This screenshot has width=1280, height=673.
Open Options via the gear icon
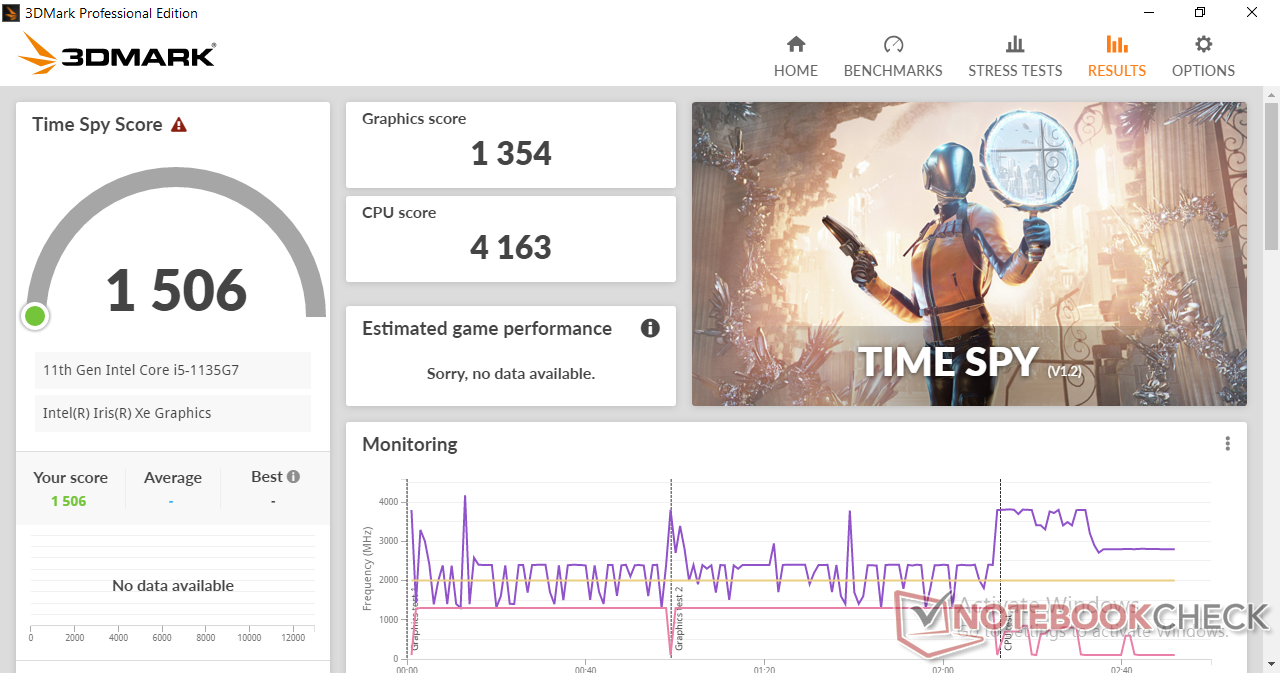(x=1203, y=44)
